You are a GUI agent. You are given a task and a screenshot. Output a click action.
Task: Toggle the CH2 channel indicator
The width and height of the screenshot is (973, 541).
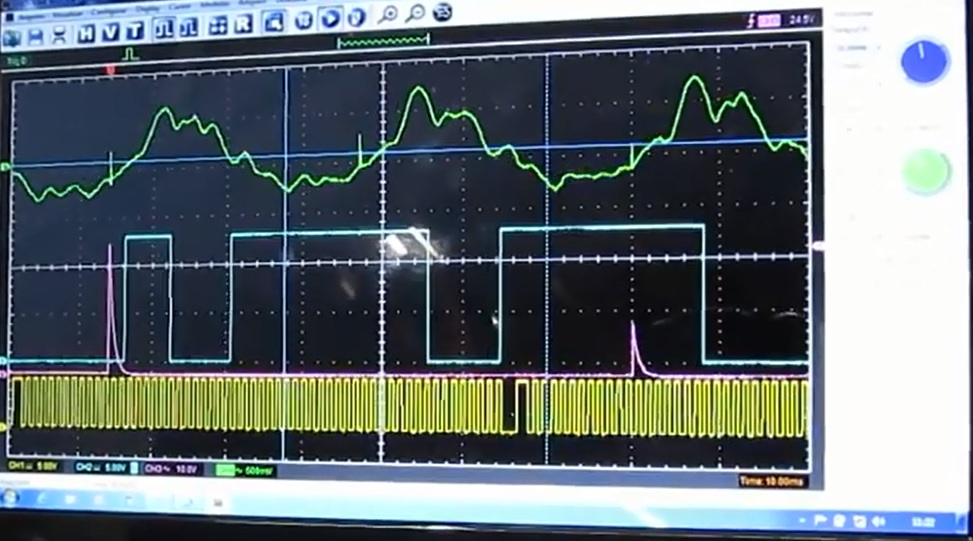(x=101, y=467)
